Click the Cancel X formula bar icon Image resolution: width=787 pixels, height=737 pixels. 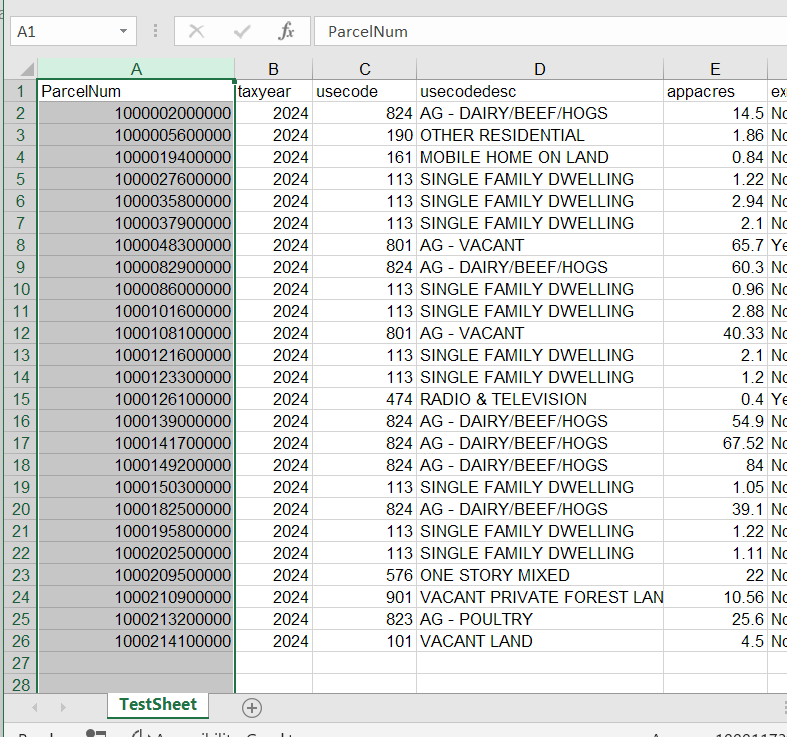click(196, 32)
